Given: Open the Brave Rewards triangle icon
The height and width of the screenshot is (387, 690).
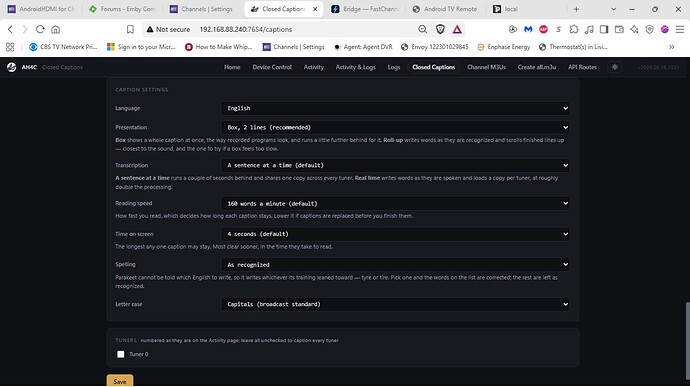Looking at the screenshot, I should [x=457, y=29].
